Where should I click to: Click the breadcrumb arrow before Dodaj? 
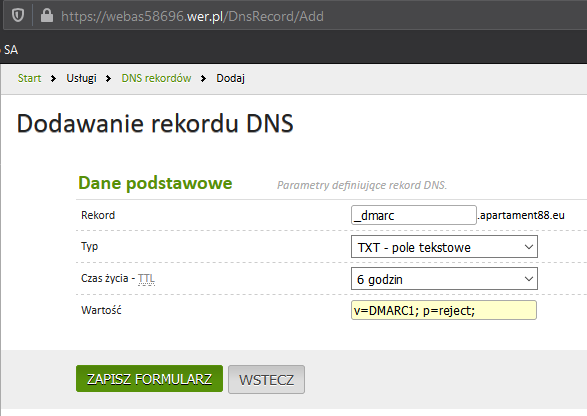tap(203, 78)
